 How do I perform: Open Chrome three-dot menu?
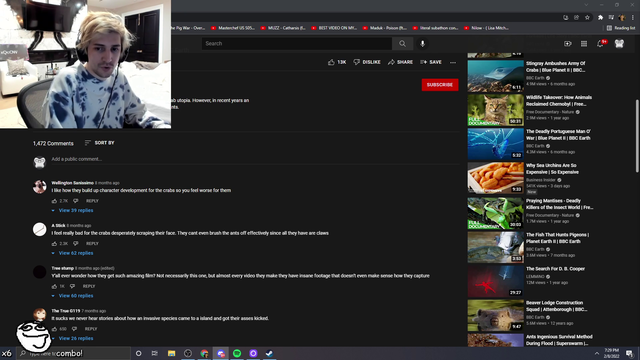coord(633,18)
